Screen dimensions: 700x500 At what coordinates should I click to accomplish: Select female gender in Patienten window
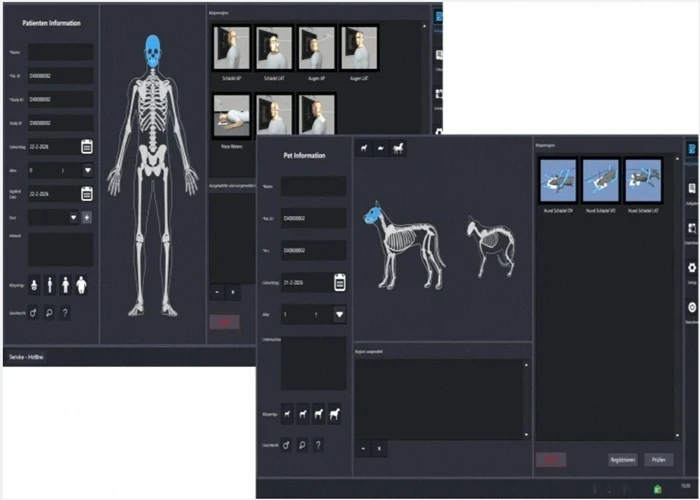tap(49, 313)
